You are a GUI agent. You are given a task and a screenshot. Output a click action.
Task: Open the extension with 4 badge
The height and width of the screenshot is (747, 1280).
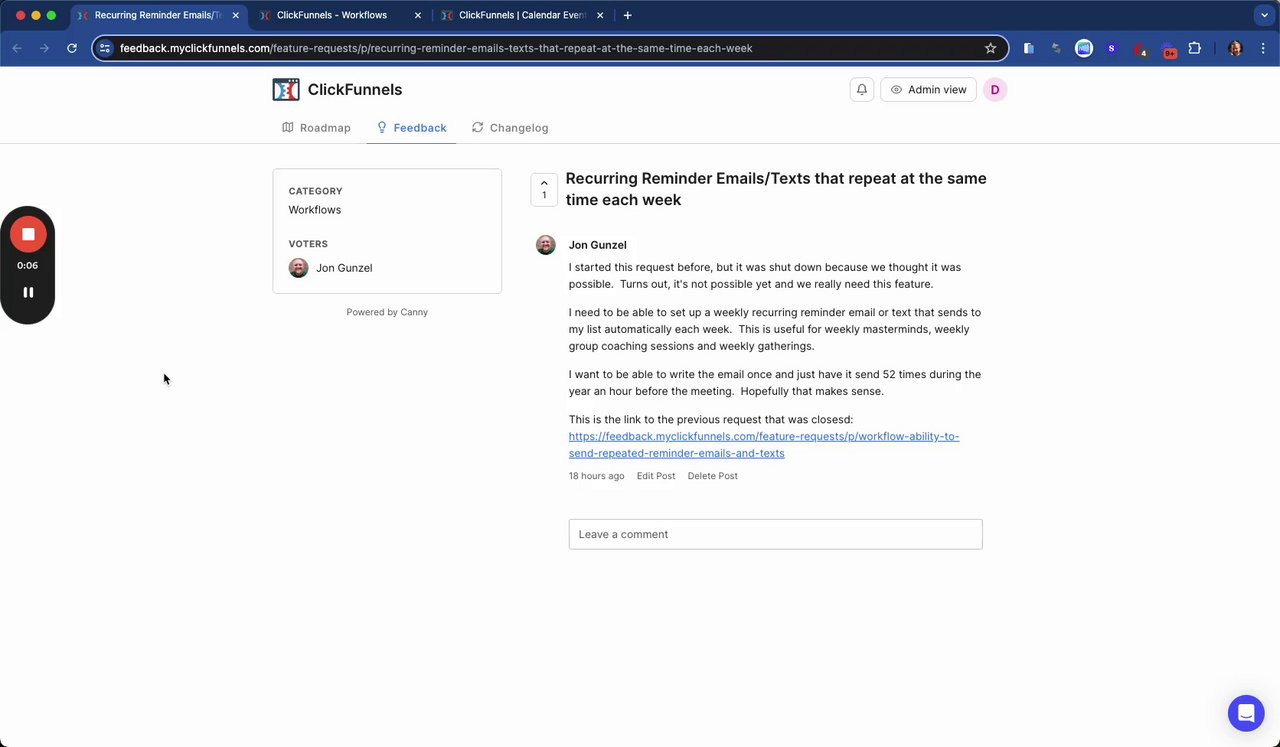coord(1140,49)
